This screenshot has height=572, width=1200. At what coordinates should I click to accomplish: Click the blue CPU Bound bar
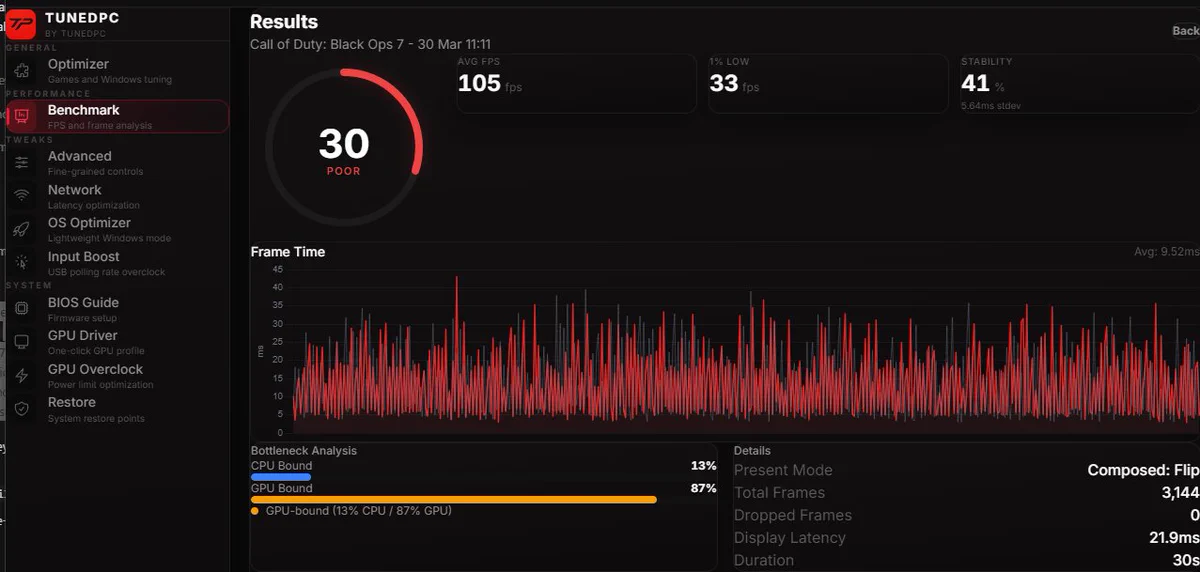click(x=281, y=477)
